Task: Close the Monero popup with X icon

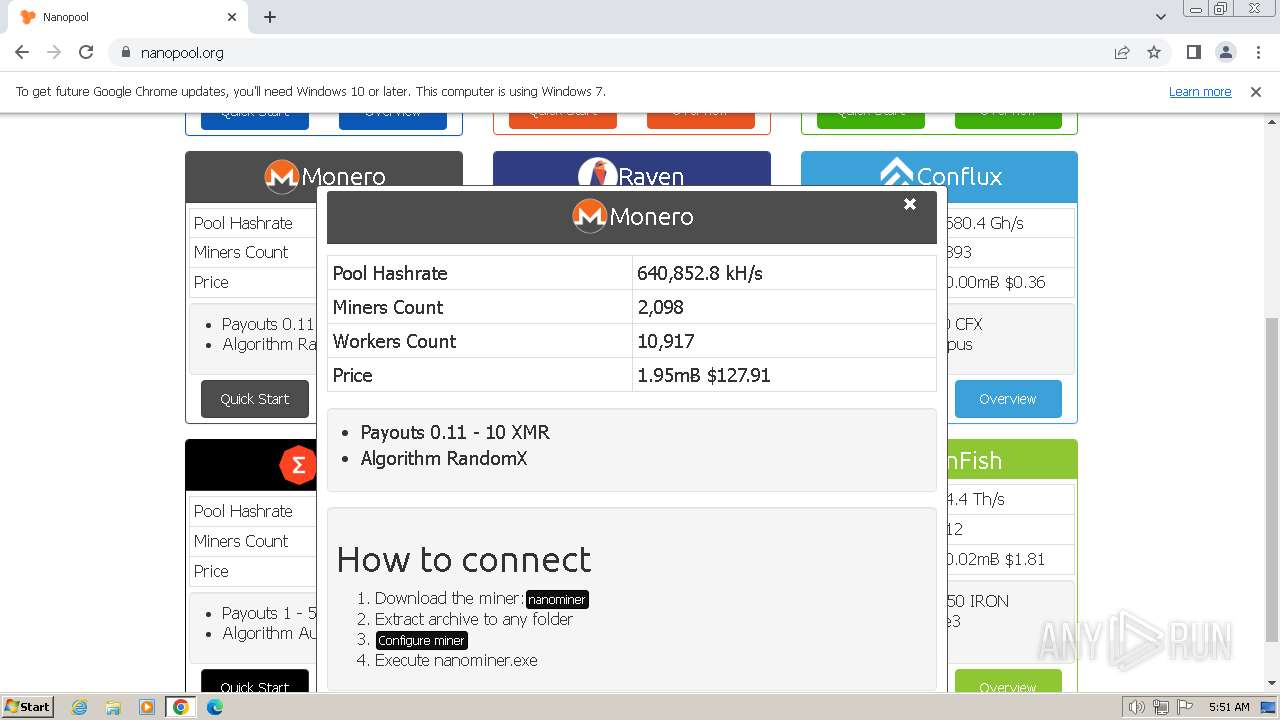Action: pyautogui.click(x=910, y=204)
